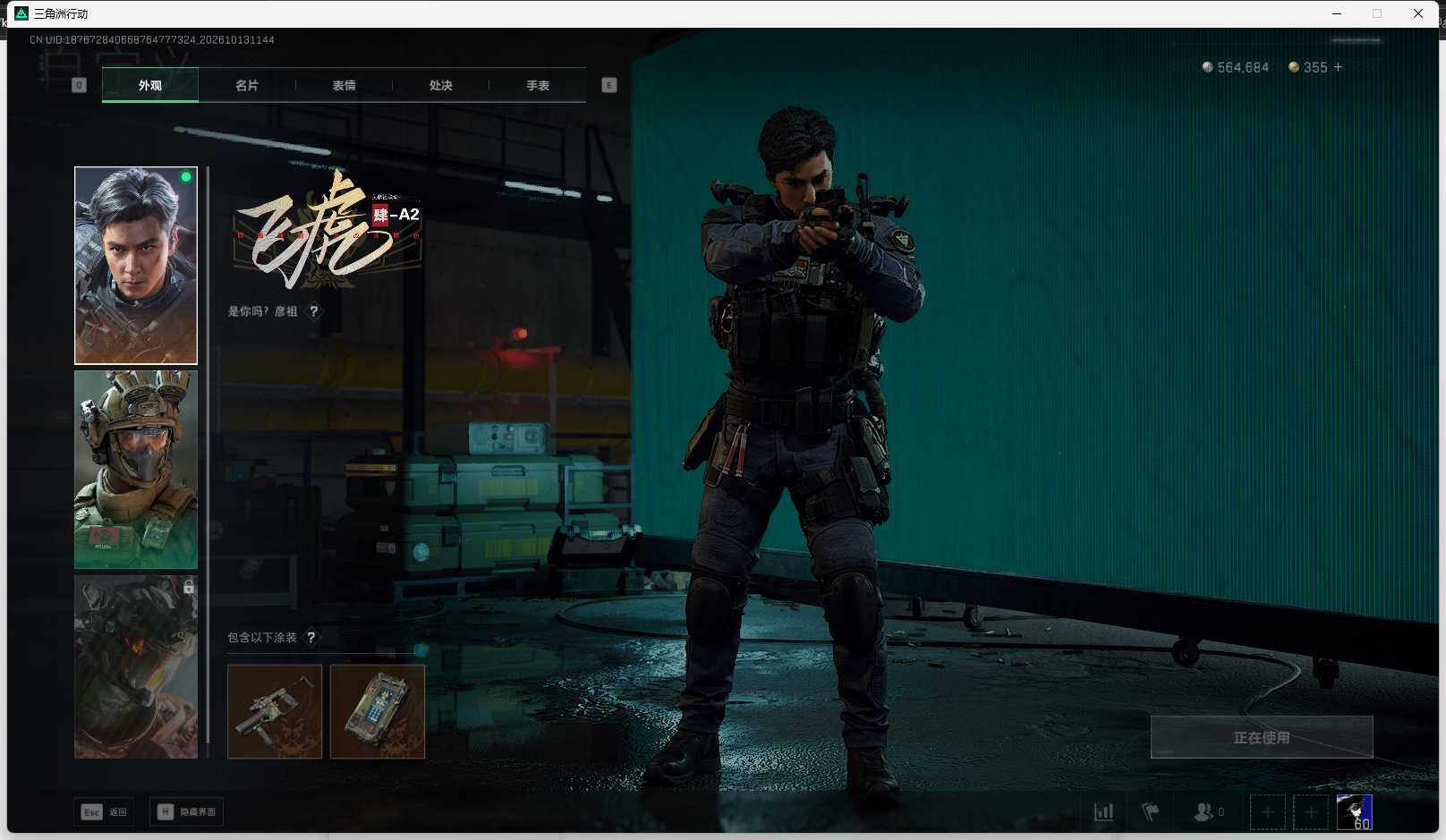Add premium currency with plus icon
The width and height of the screenshot is (1446, 840).
(1338, 67)
